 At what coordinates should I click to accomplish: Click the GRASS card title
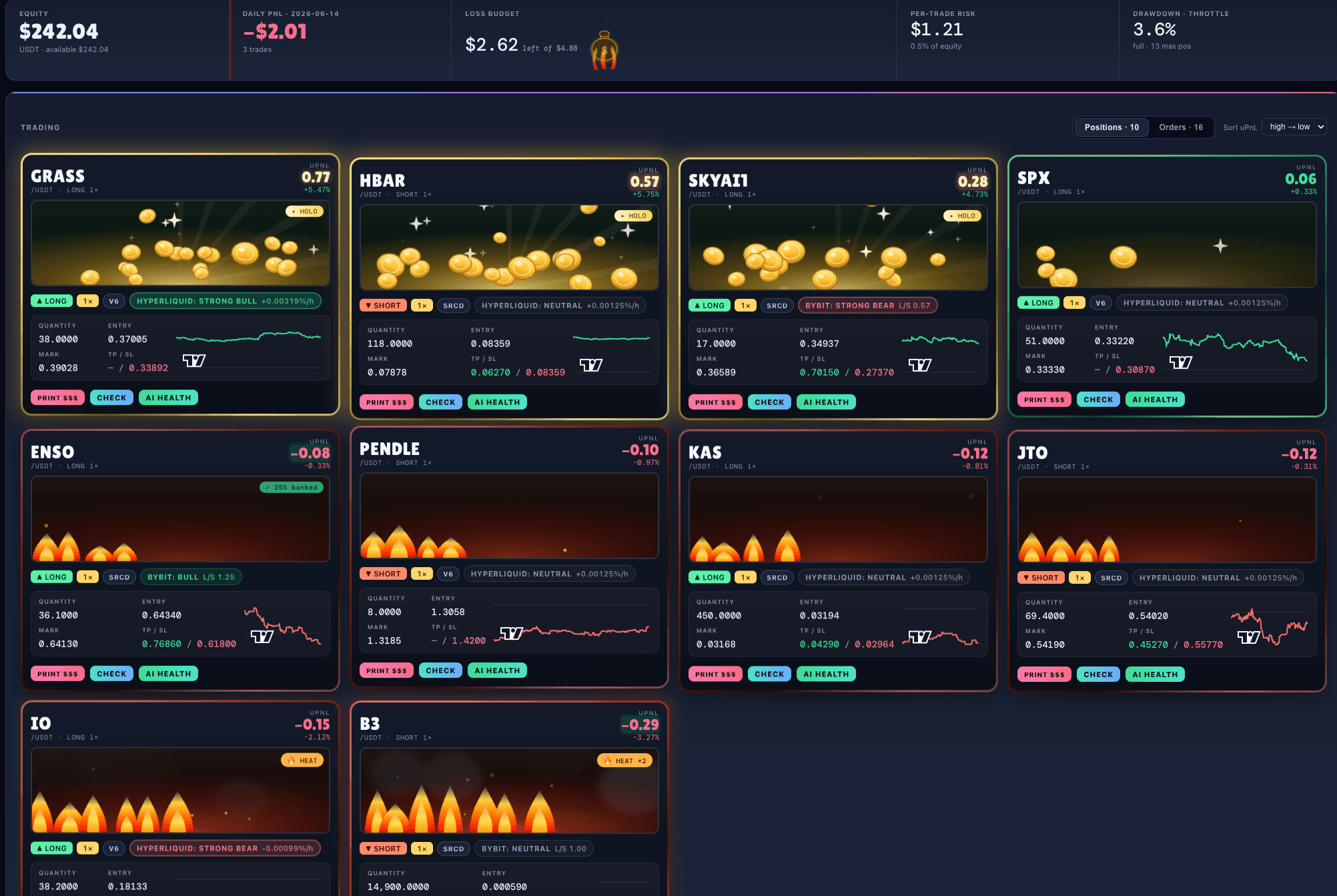[57, 176]
